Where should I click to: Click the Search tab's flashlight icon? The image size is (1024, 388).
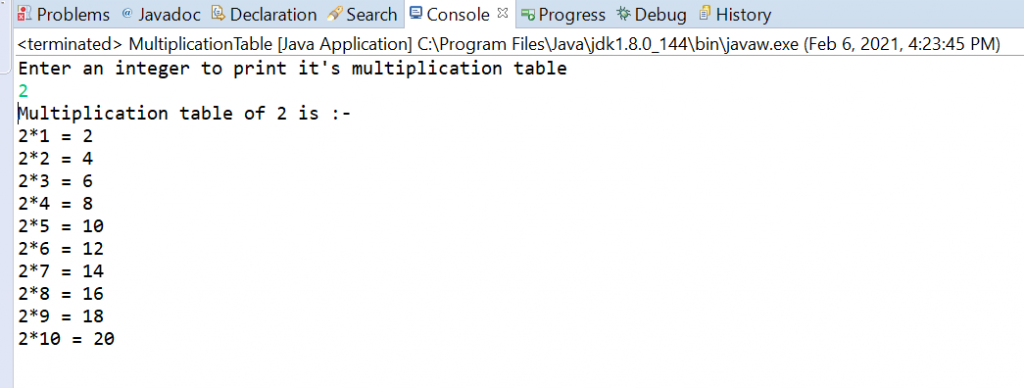[334, 13]
